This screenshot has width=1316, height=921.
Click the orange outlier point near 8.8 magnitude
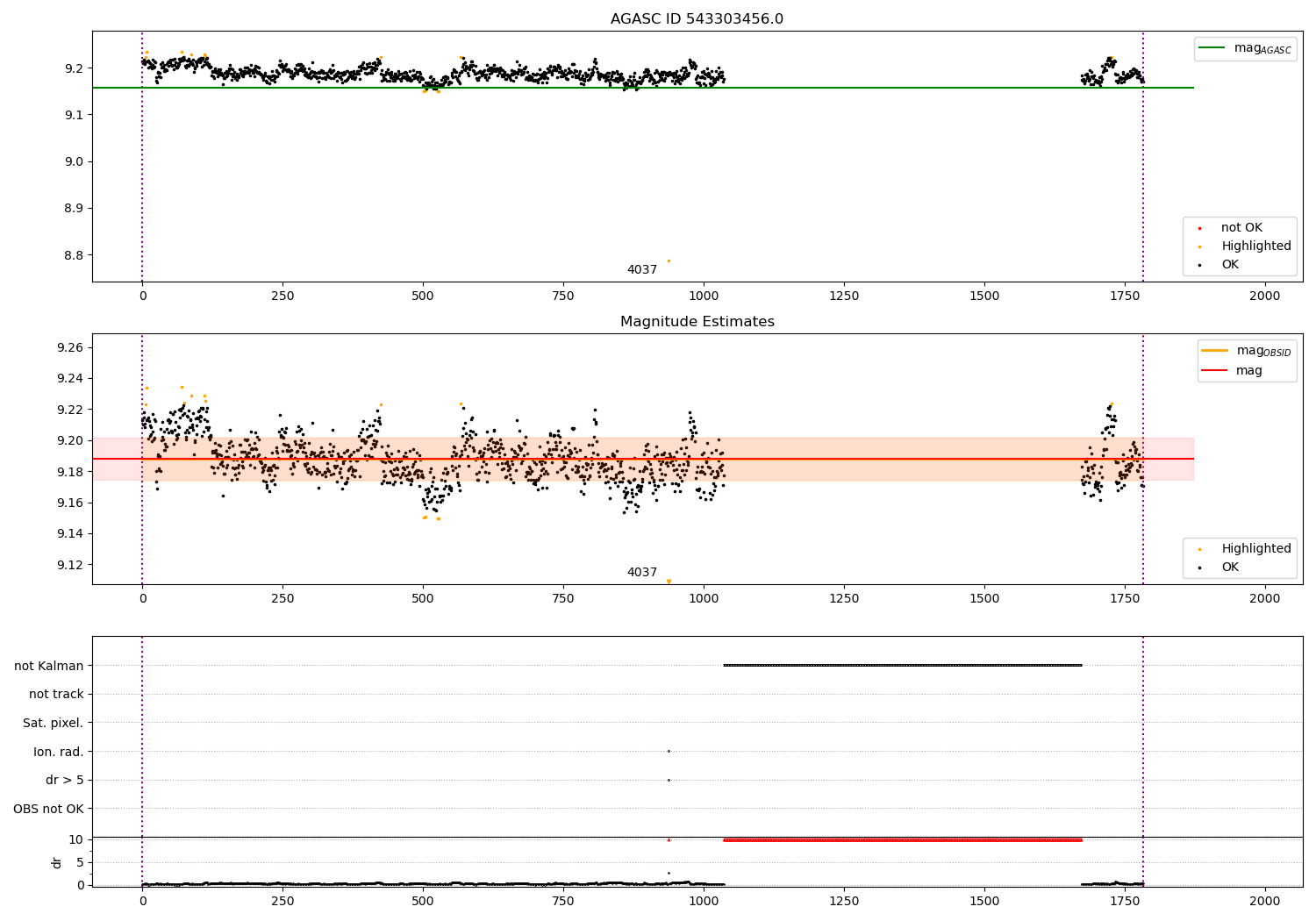[669, 261]
